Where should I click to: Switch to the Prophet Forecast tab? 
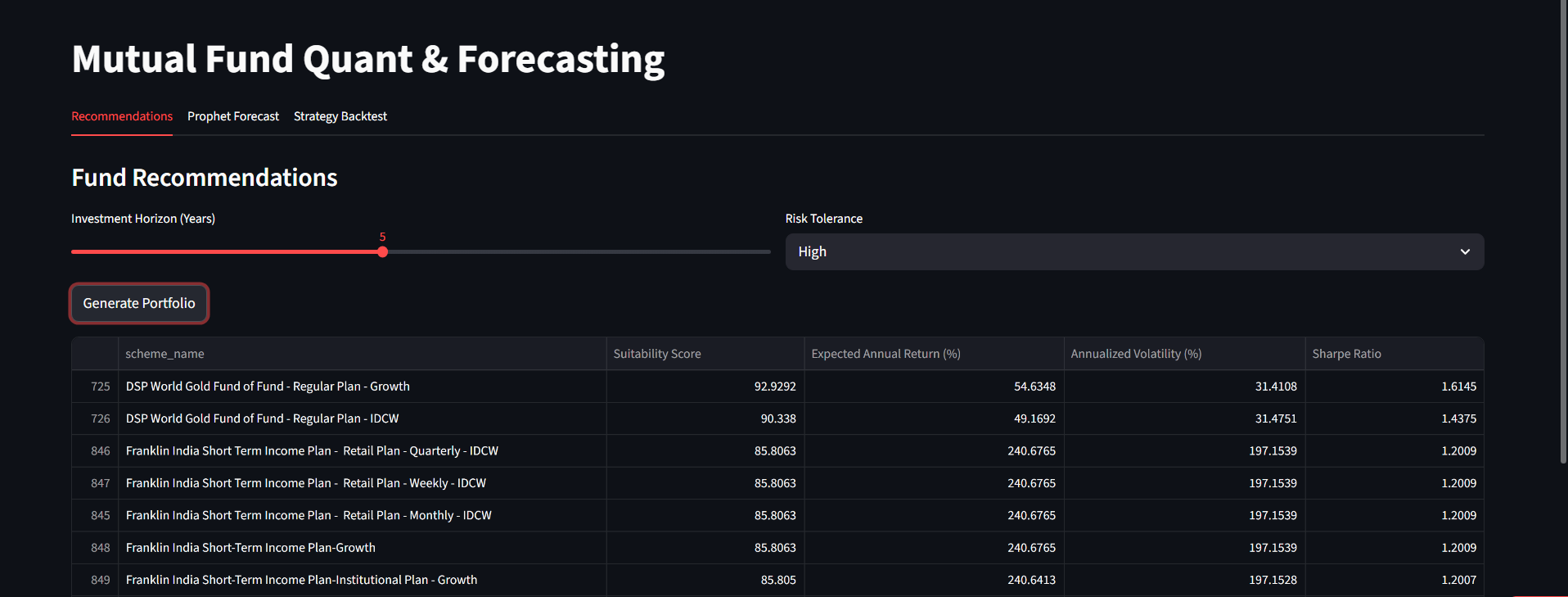[233, 116]
